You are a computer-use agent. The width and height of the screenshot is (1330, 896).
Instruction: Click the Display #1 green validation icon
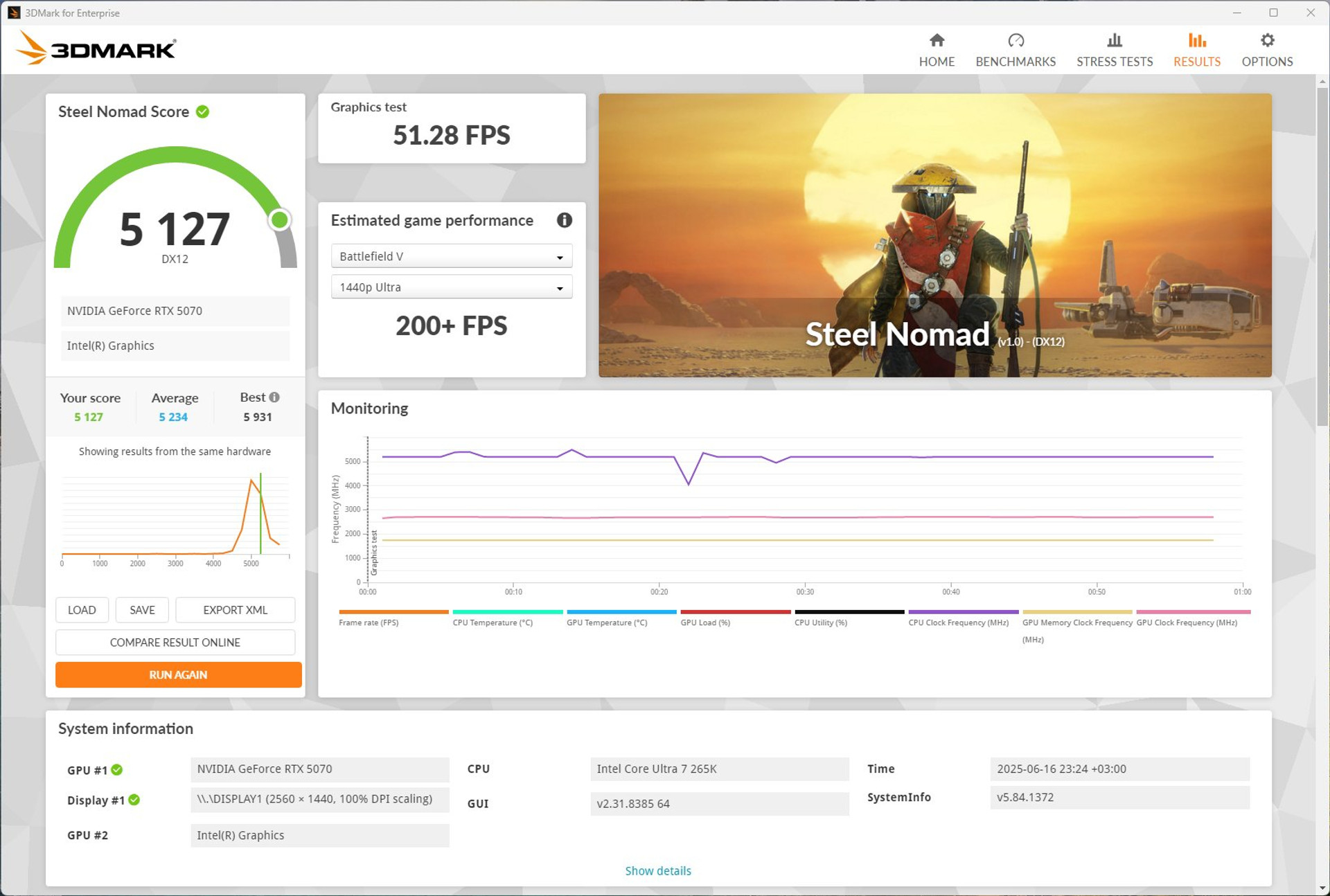134,800
